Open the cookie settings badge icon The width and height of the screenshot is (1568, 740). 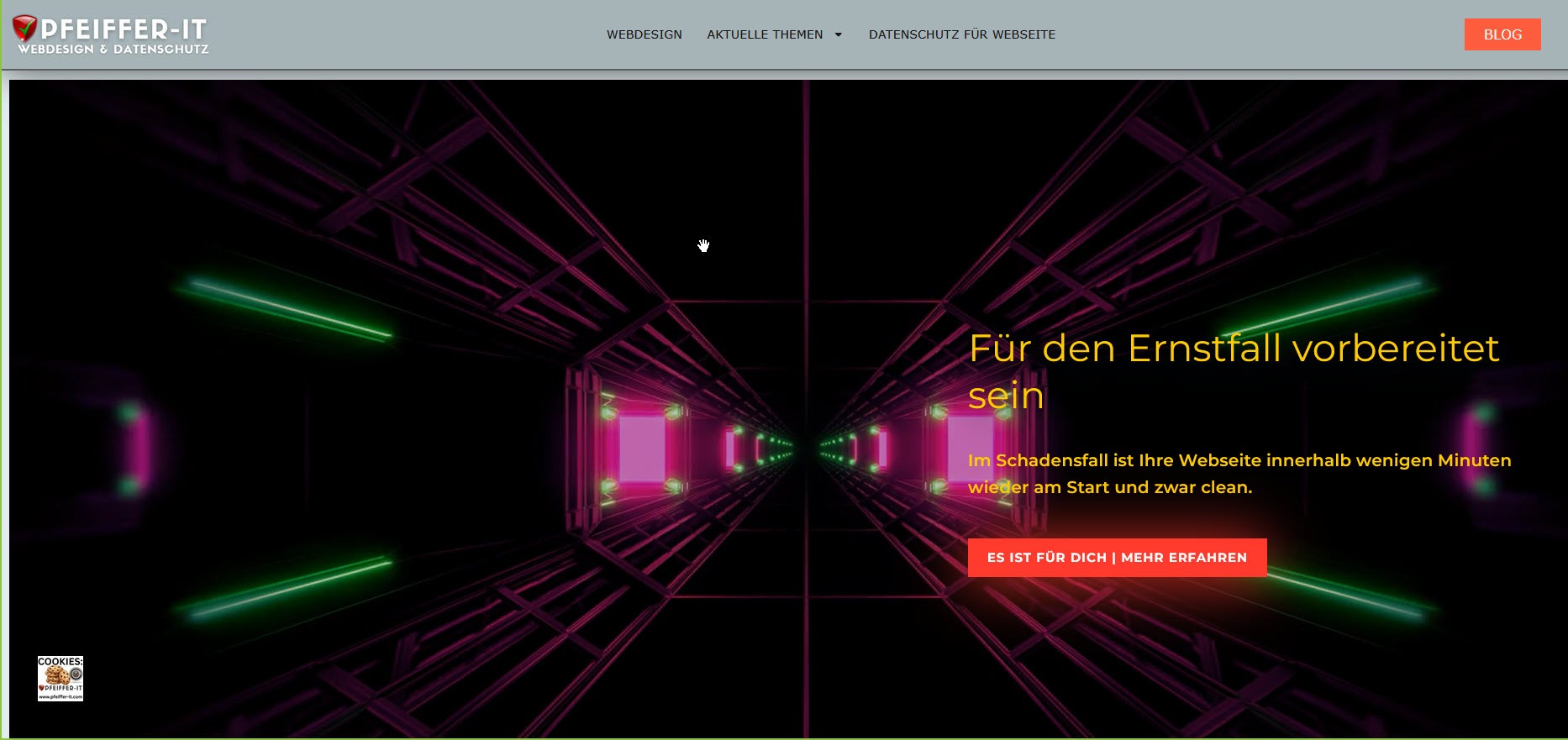(61, 679)
